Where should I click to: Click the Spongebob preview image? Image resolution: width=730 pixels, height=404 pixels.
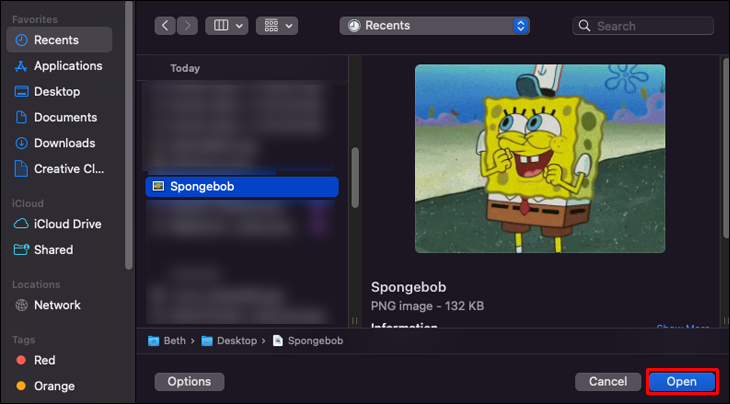(x=540, y=158)
